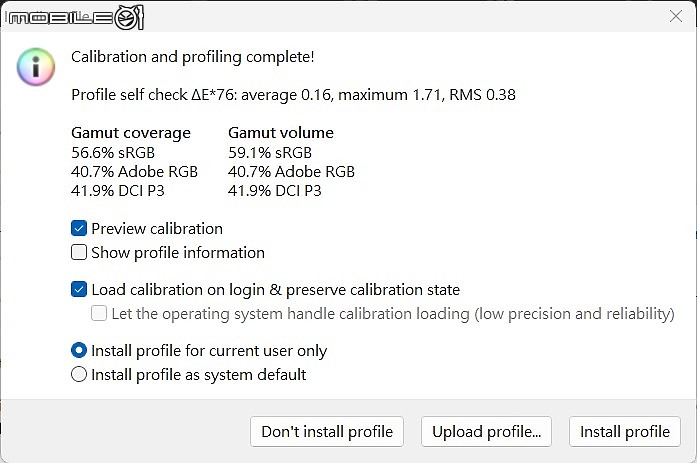Select Install profile as system default
The width and height of the screenshot is (697, 463).
tap(79, 374)
